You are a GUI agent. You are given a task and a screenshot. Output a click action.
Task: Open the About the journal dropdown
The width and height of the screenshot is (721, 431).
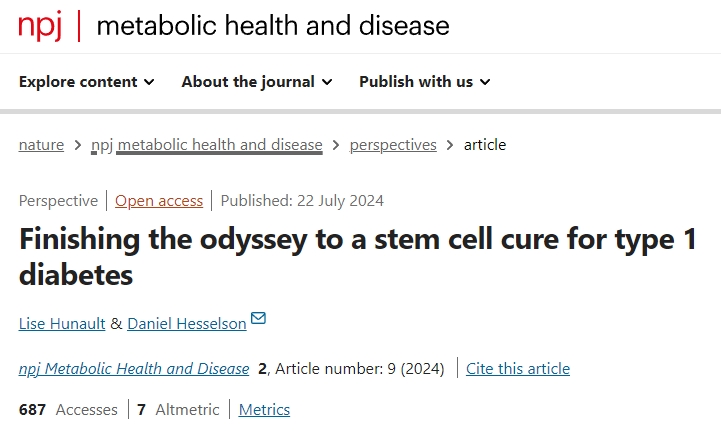(257, 82)
